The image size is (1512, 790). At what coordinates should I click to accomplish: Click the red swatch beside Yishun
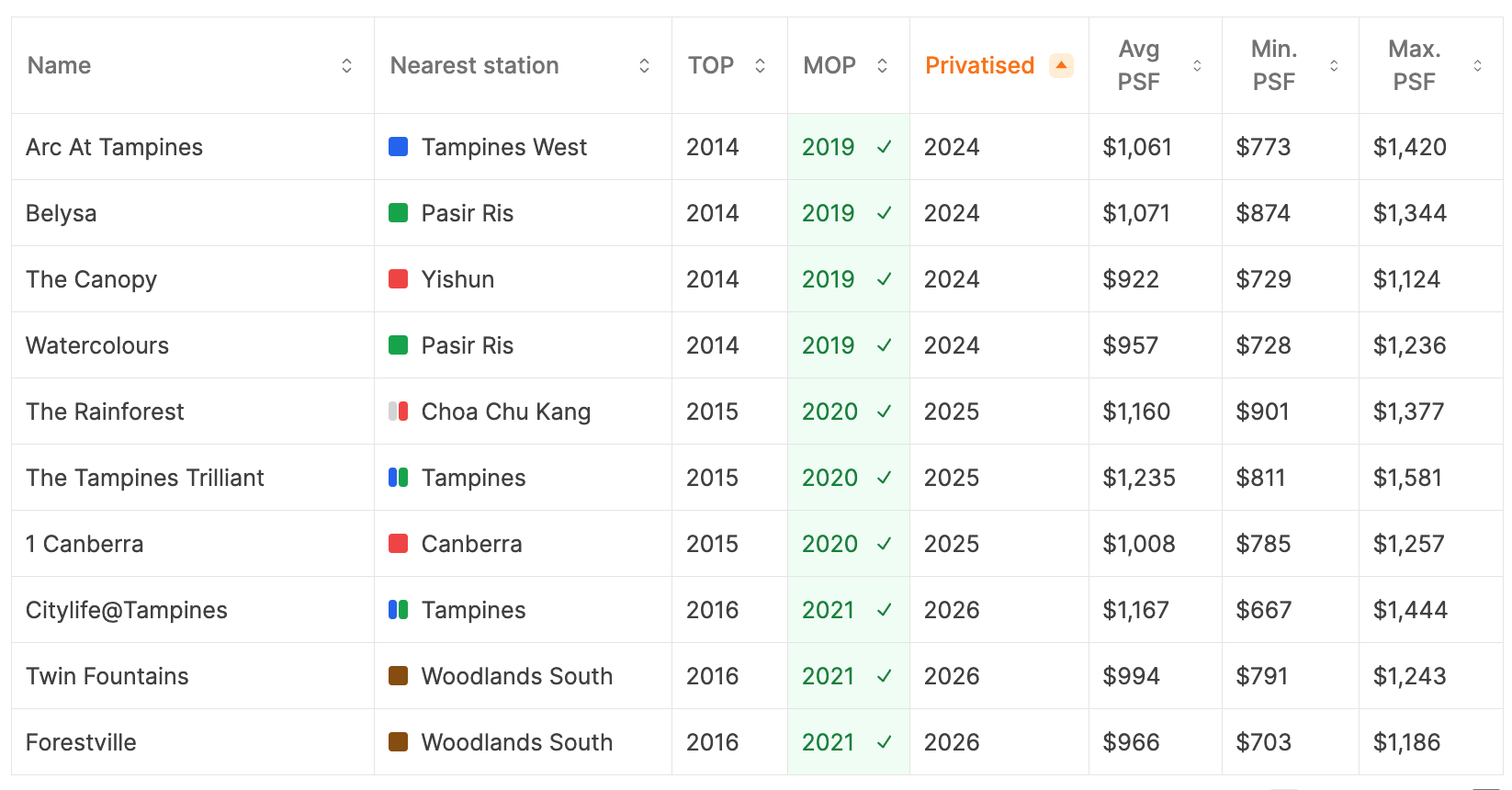[x=398, y=279]
